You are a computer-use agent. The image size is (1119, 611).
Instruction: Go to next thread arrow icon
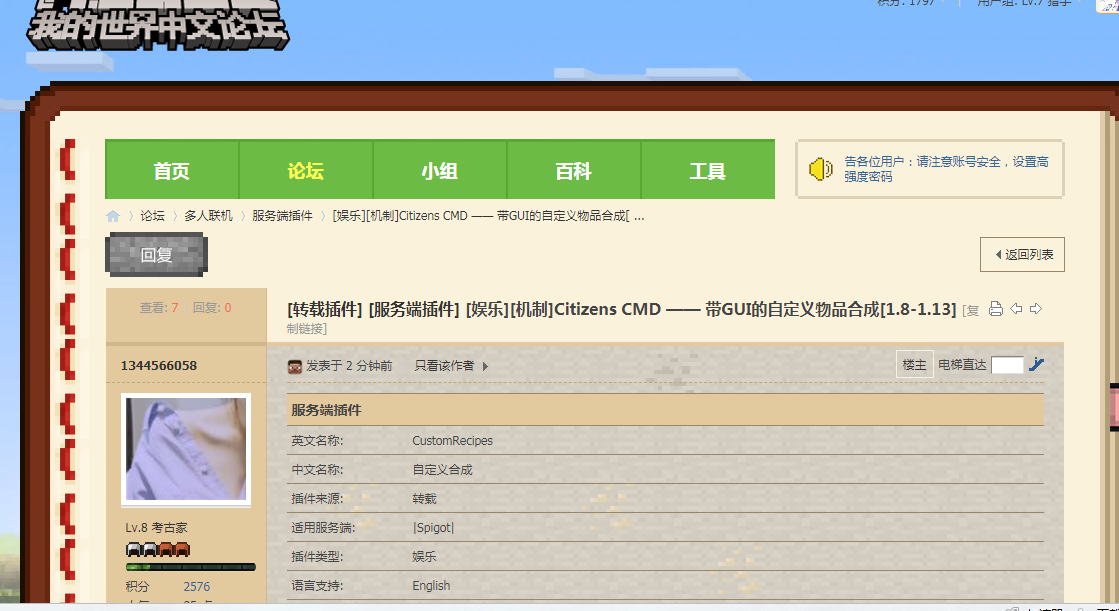(x=1036, y=308)
